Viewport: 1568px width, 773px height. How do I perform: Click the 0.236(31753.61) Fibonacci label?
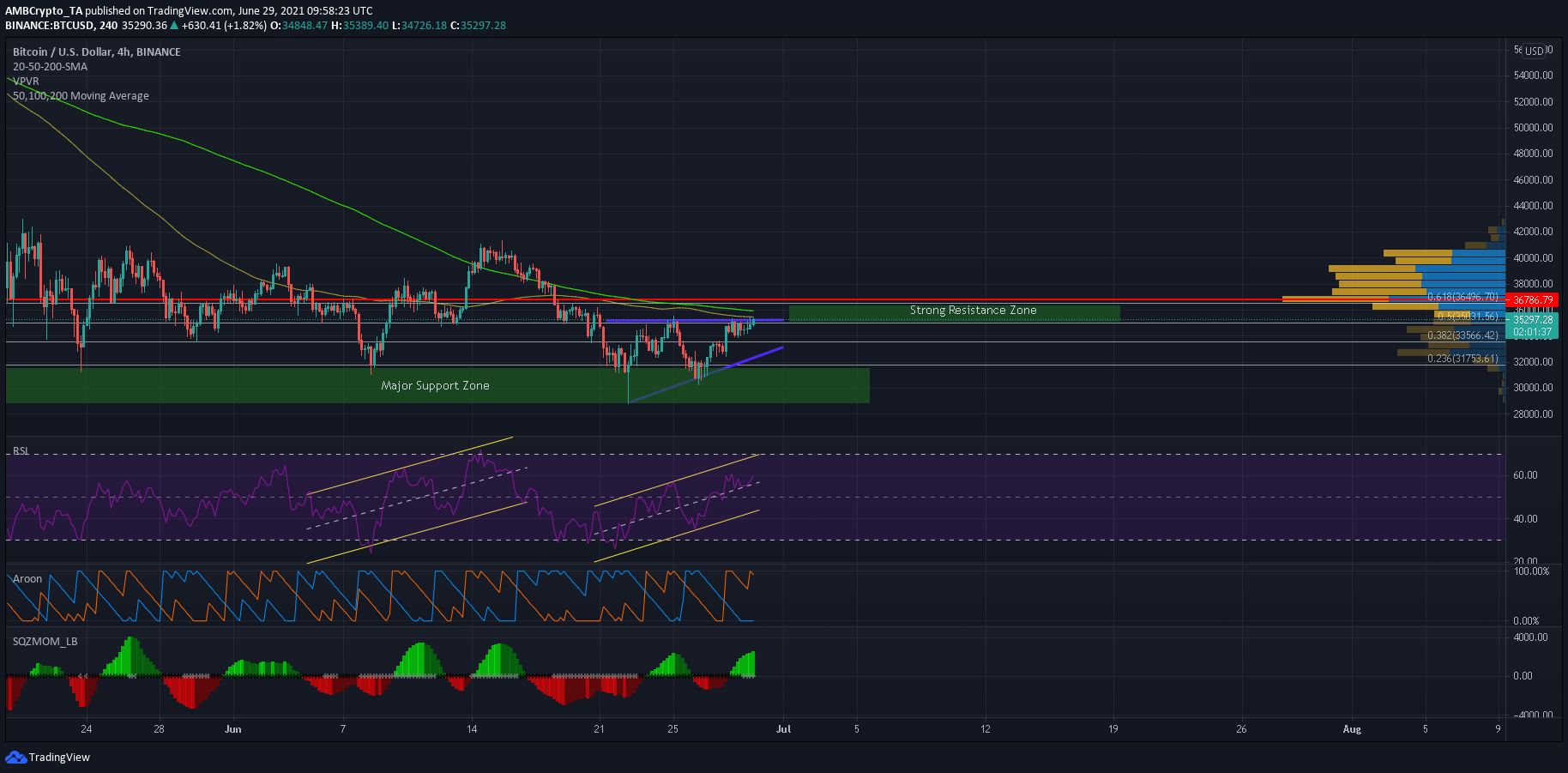1462,359
